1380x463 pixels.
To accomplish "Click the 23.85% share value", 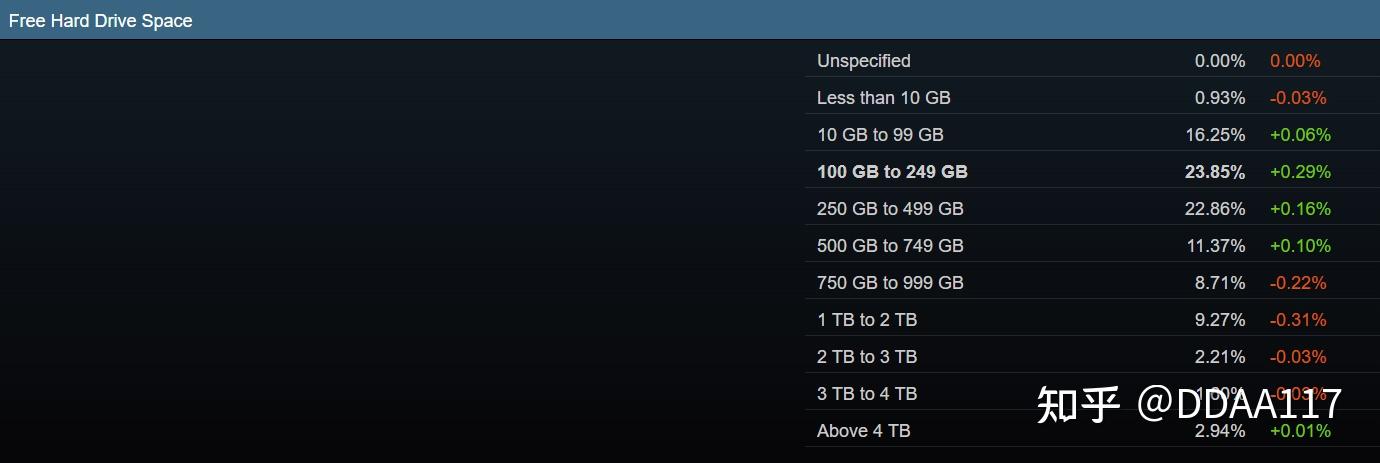I will [x=1215, y=172].
